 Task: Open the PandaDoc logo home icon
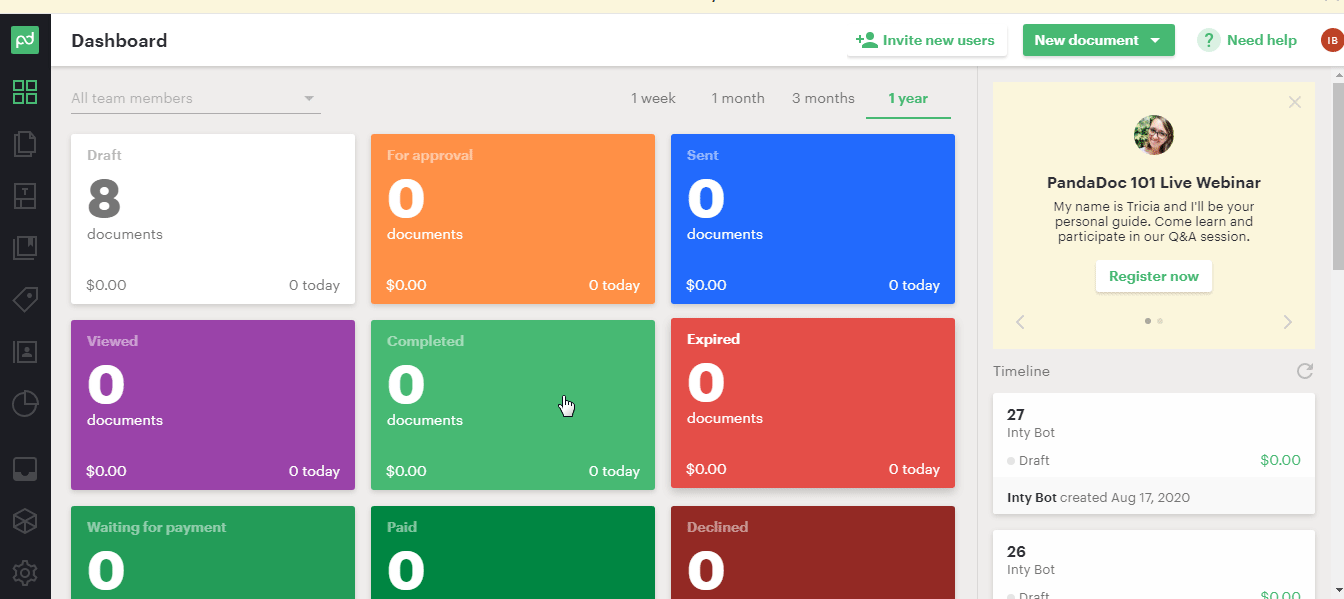coord(25,40)
